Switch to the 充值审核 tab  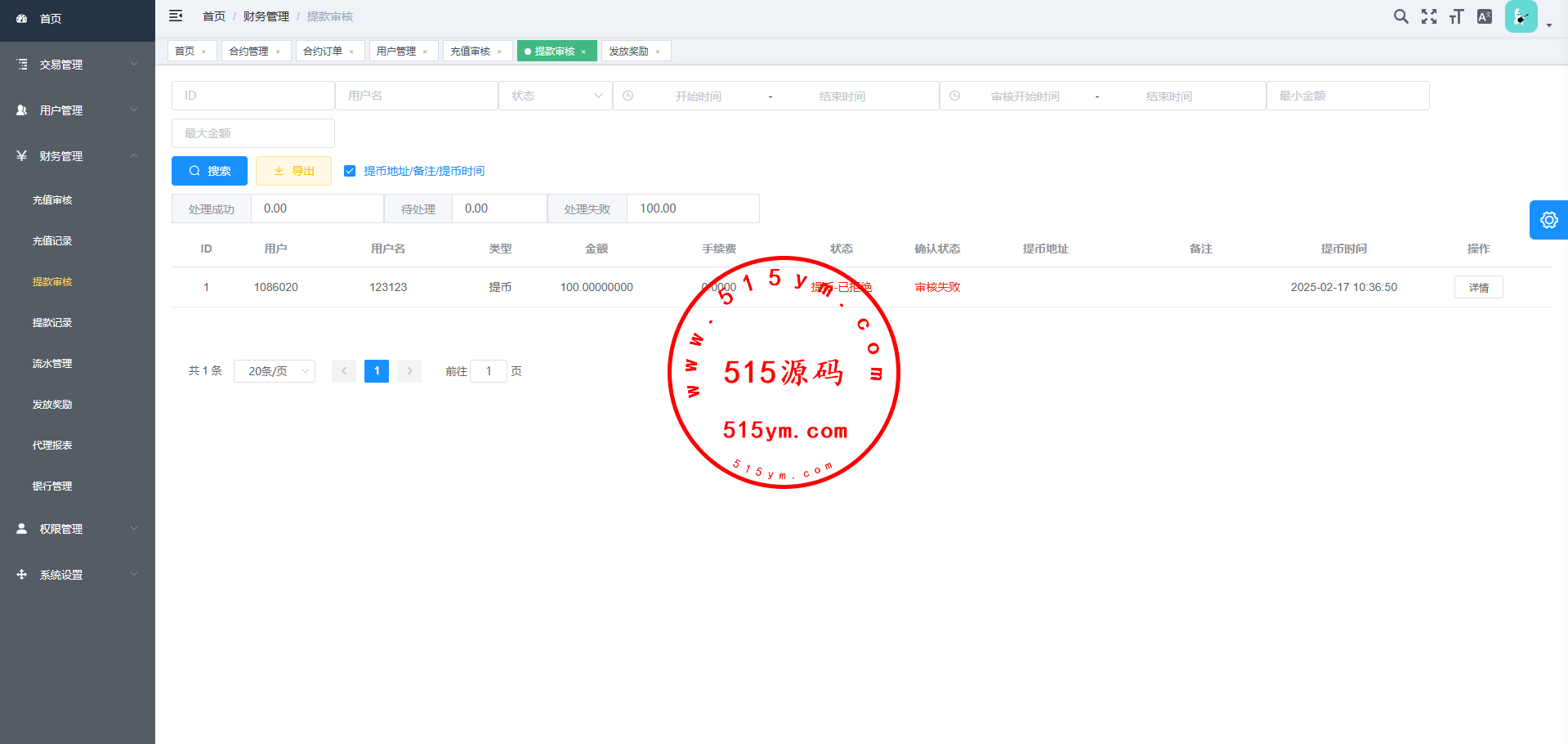[471, 51]
